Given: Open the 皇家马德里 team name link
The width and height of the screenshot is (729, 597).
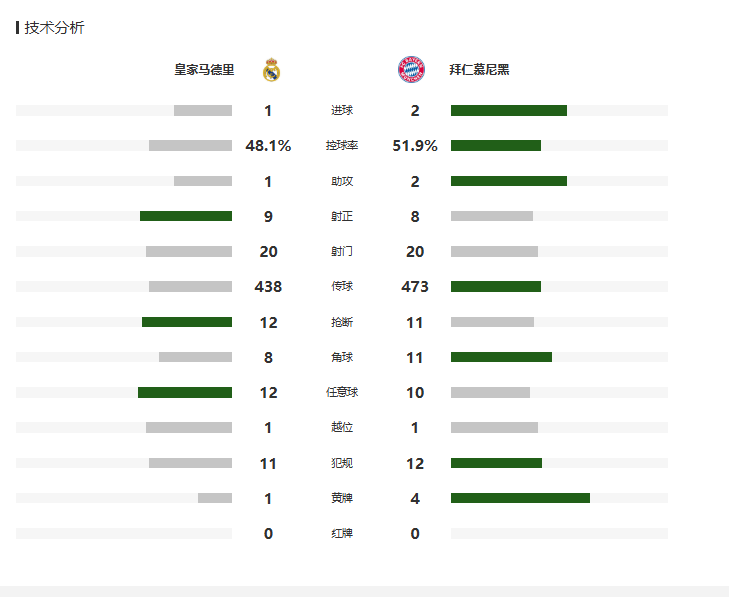Looking at the screenshot, I should pyautogui.click(x=204, y=70).
